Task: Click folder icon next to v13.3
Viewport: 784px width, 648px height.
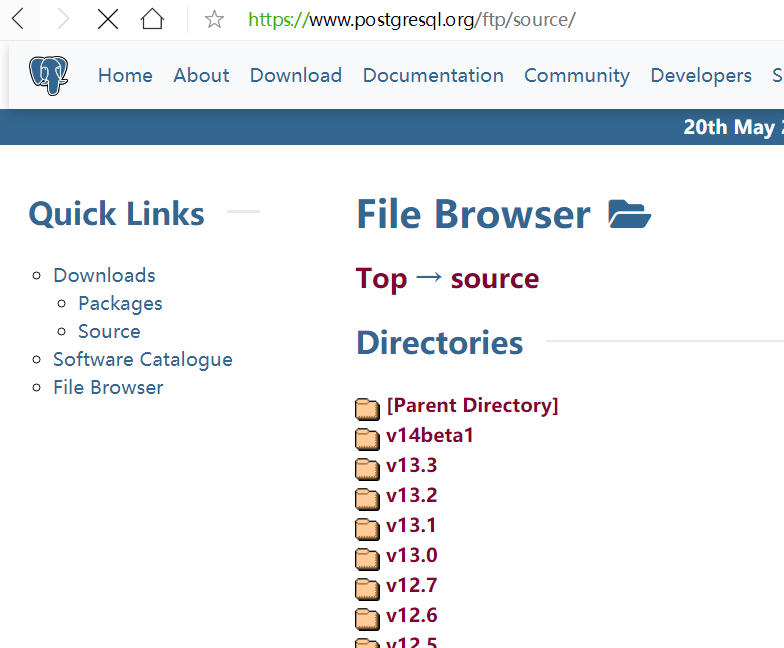Action: point(368,468)
